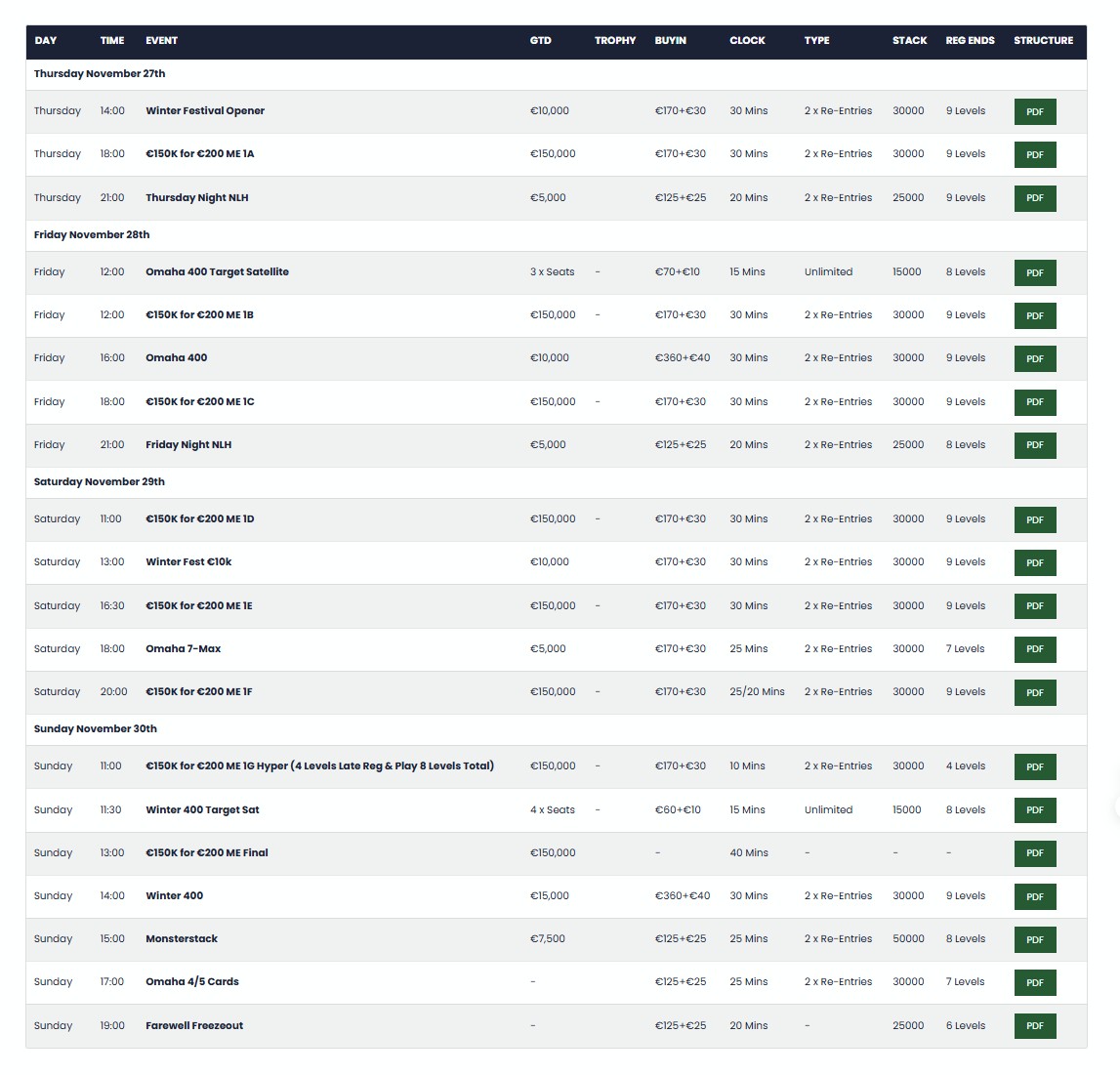
Task: Click PDF button for Friday Night NLH
Action: point(1034,445)
